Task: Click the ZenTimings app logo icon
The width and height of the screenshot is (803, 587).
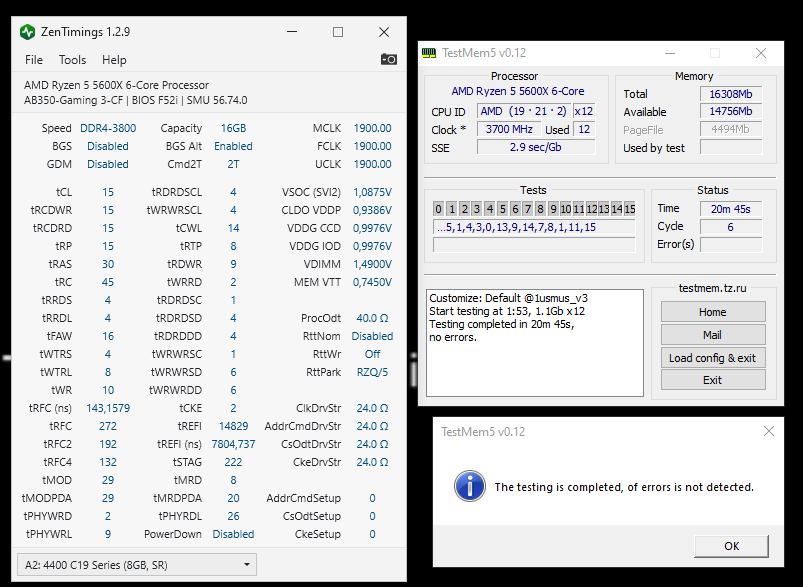Action: (27, 32)
